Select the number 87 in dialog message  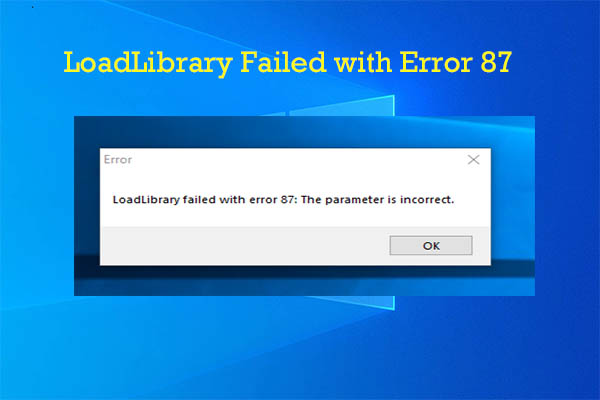[287, 200]
